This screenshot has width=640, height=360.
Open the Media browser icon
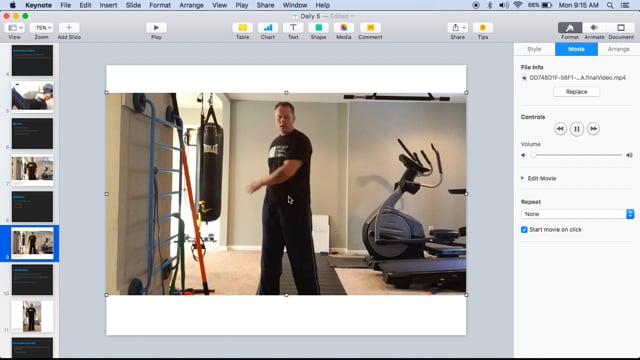(344, 27)
